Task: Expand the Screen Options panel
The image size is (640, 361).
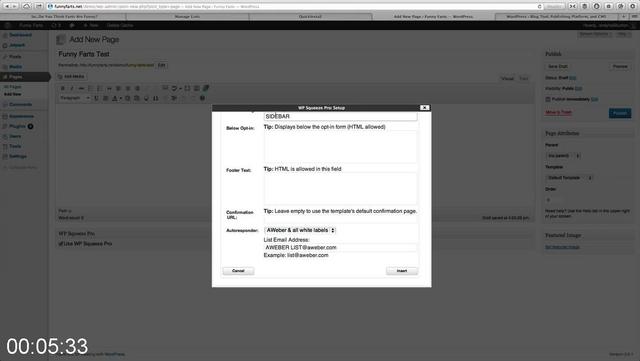Action: click(x=595, y=34)
